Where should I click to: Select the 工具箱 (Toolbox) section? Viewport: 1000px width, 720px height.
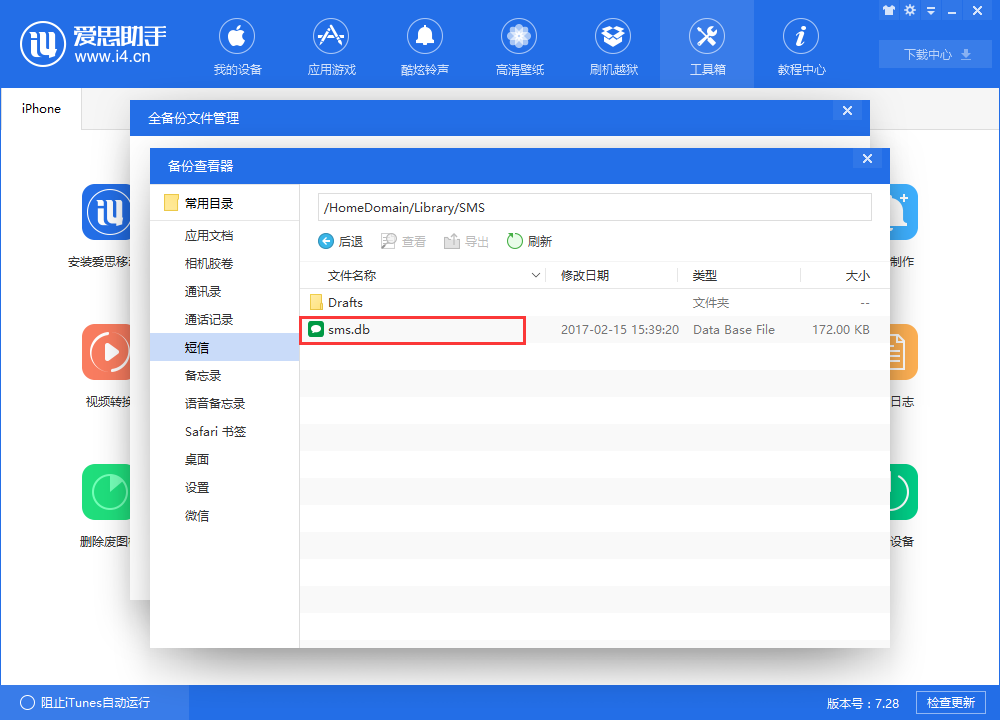pos(706,45)
